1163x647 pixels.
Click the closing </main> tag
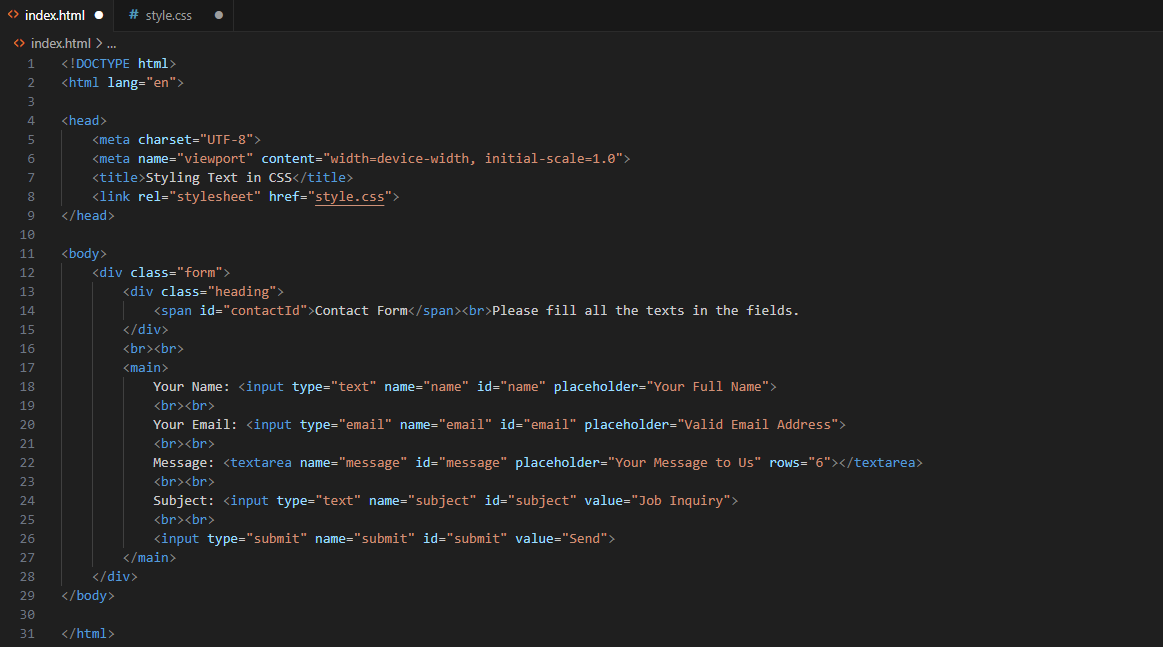coord(149,558)
